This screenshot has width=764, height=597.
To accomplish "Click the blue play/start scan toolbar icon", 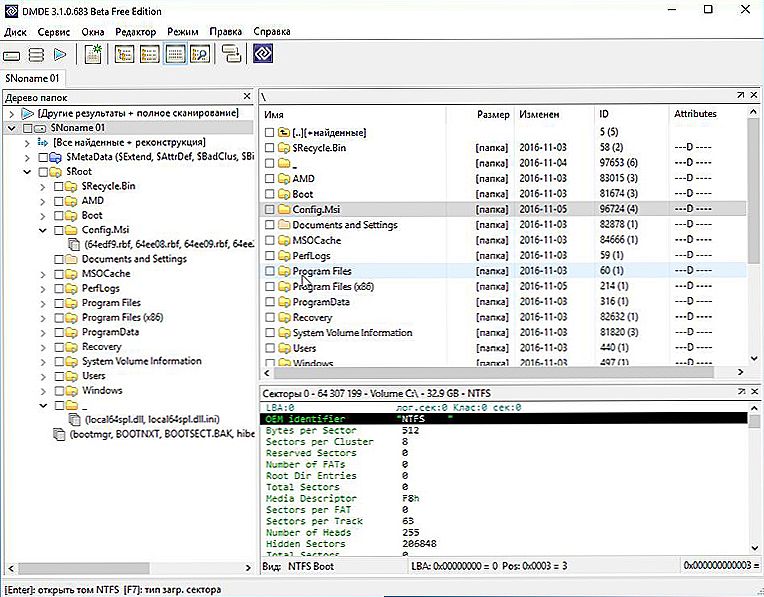I will 60,54.
